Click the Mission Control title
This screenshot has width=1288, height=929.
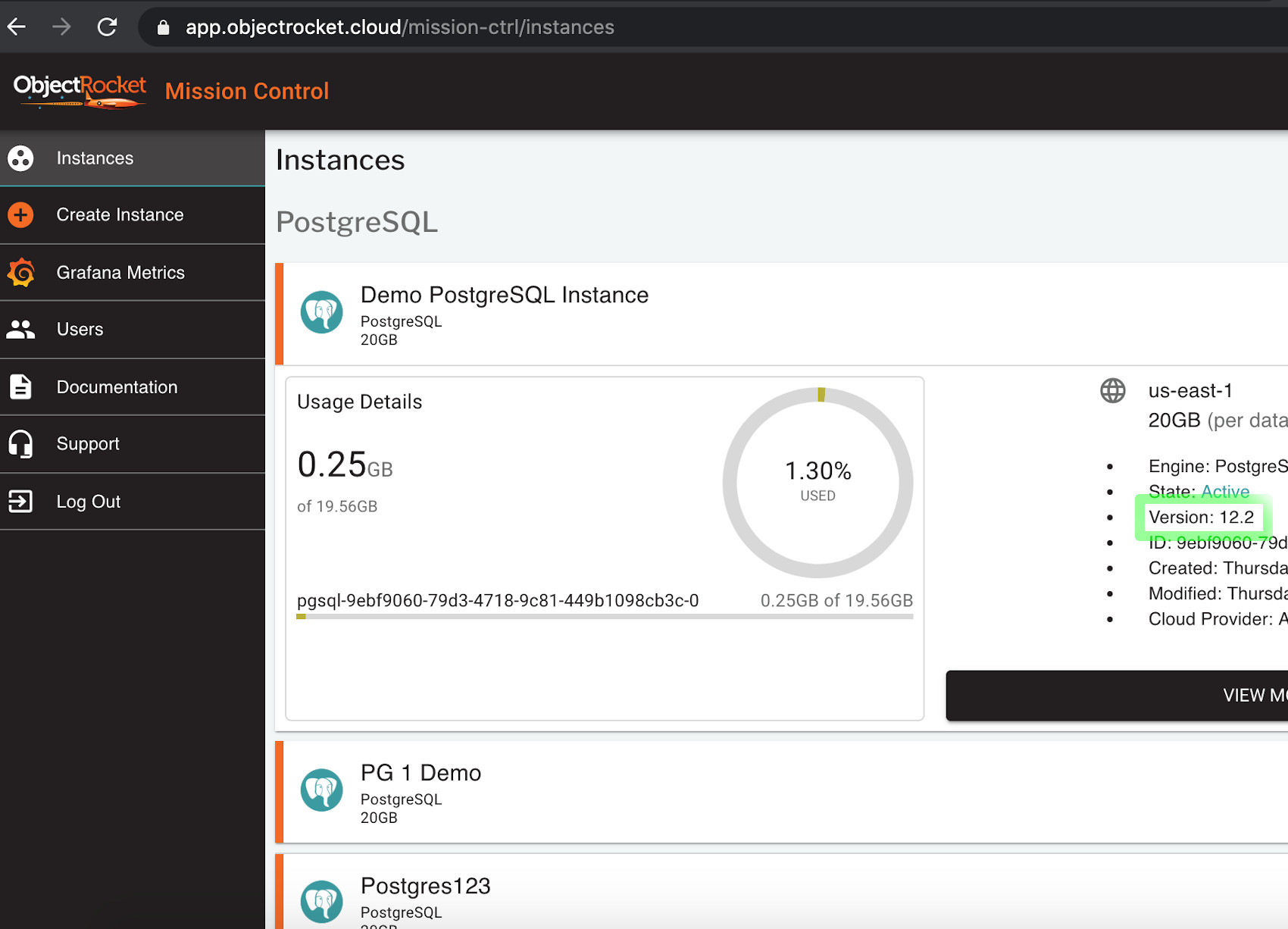pos(247,91)
